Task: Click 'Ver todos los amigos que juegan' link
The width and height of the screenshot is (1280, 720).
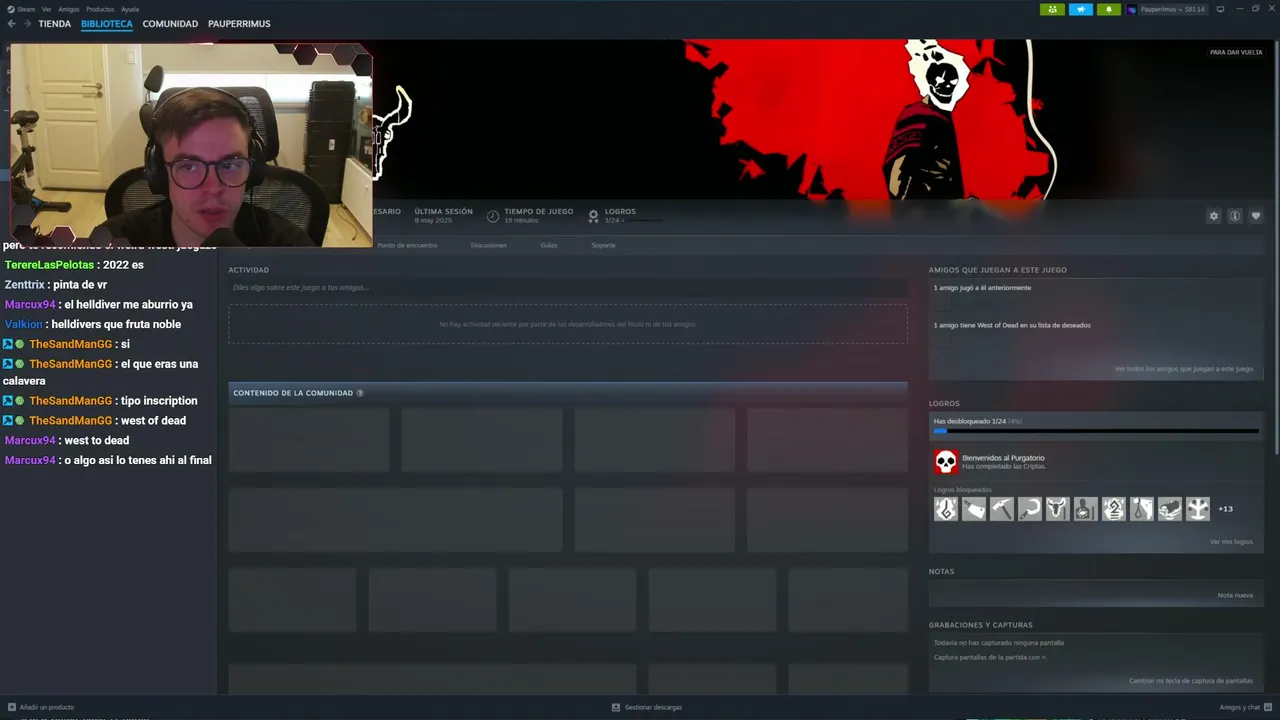Action: (1184, 369)
